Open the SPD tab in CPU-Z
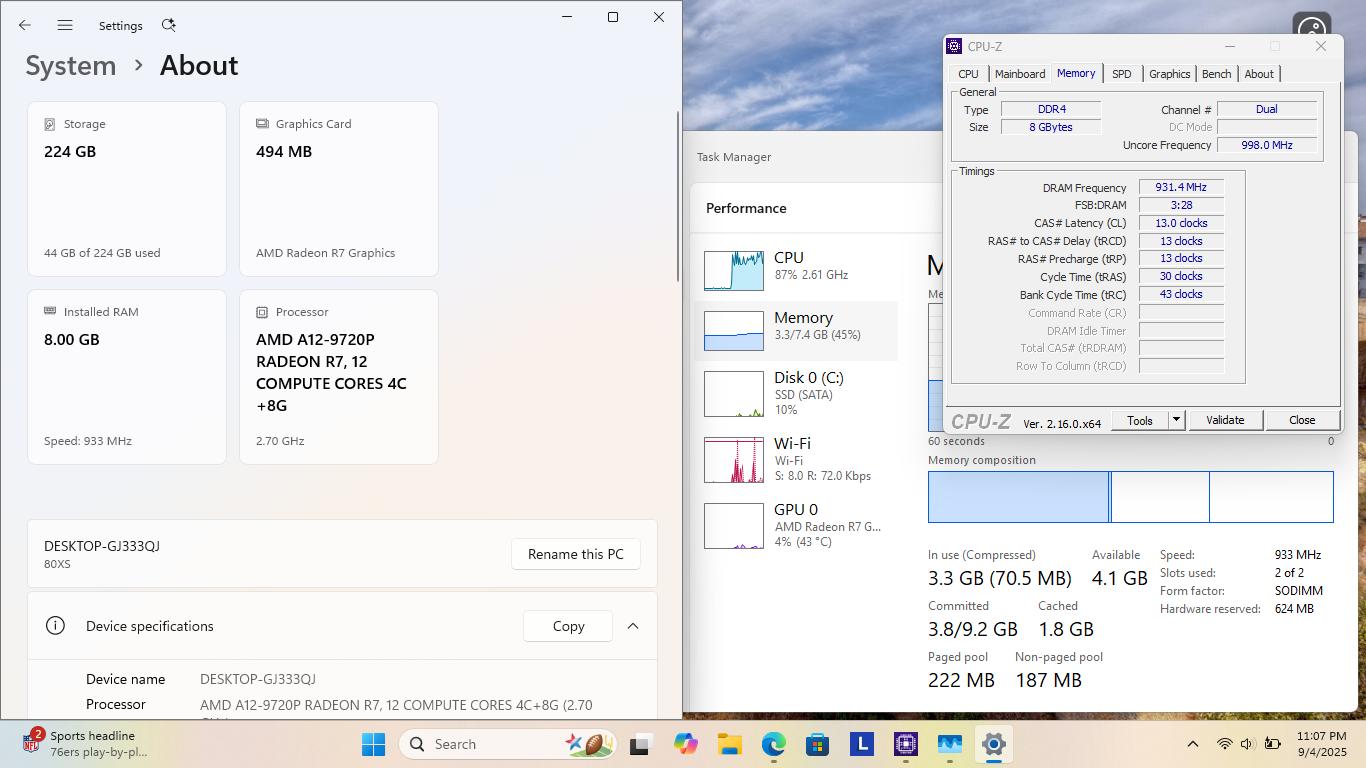The image size is (1366, 768). 1122,74
